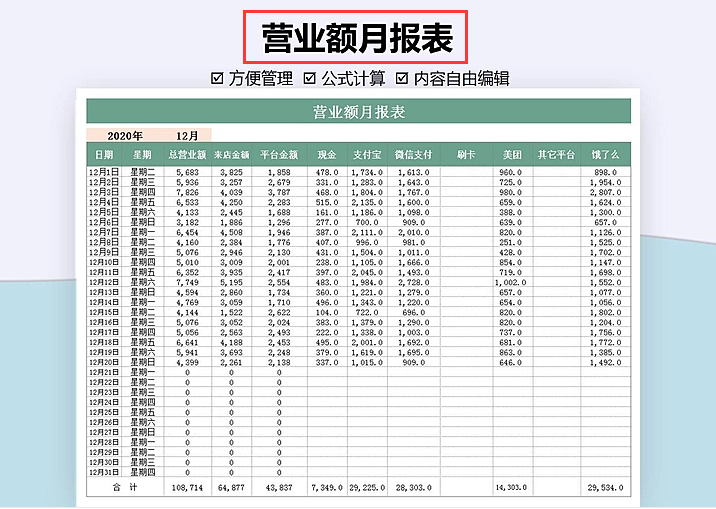
Task: Click the 美团 column header
Action: 512,155
